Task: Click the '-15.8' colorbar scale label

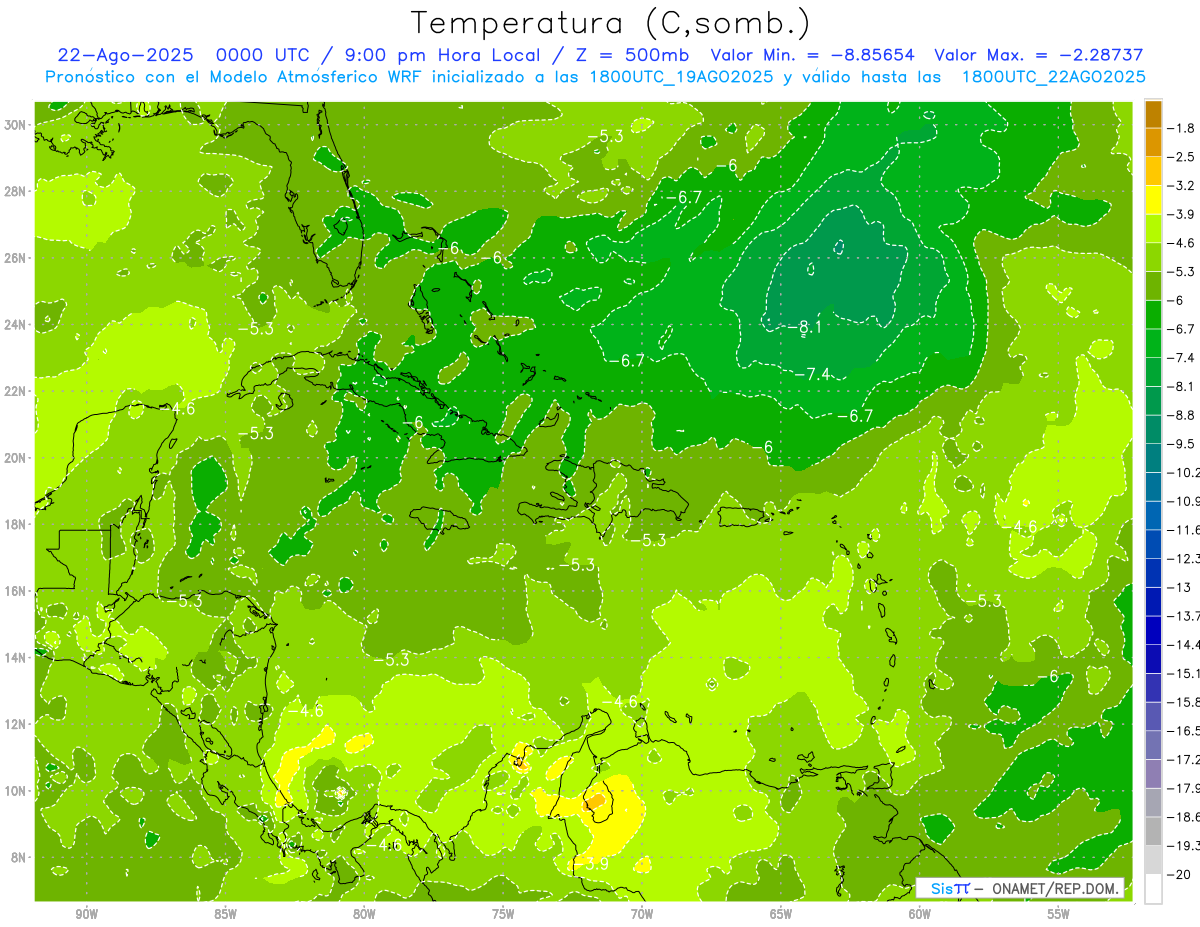Action: [x=1183, y=702]
